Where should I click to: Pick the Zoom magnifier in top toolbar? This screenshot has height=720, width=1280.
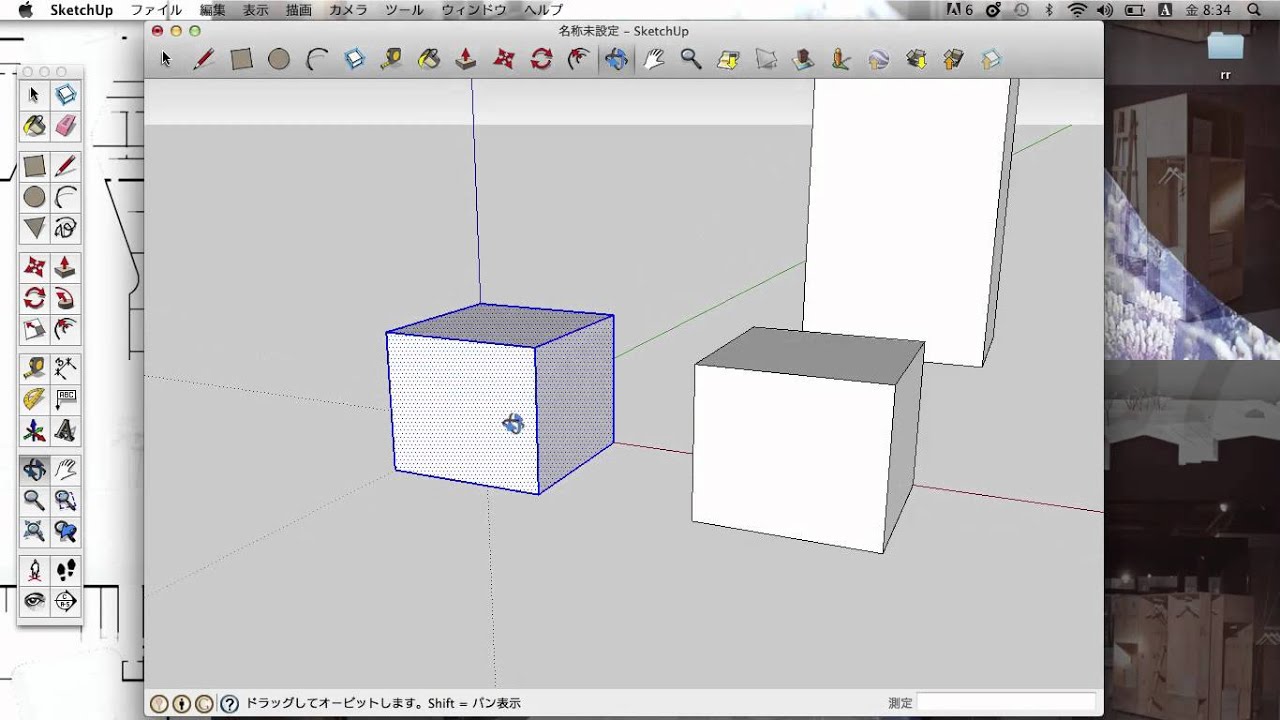(691, 59)
